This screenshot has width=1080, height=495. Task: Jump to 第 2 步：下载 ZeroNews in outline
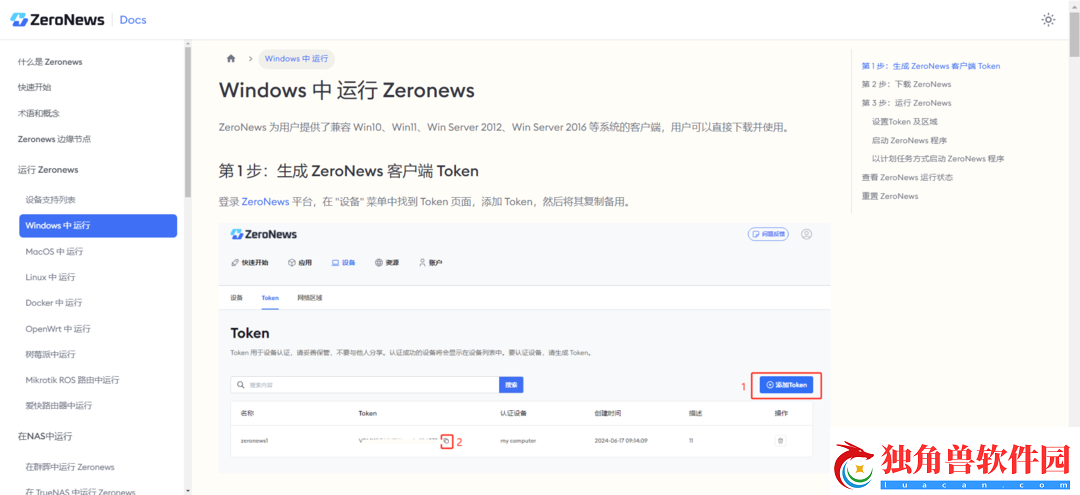pos(906,84)
